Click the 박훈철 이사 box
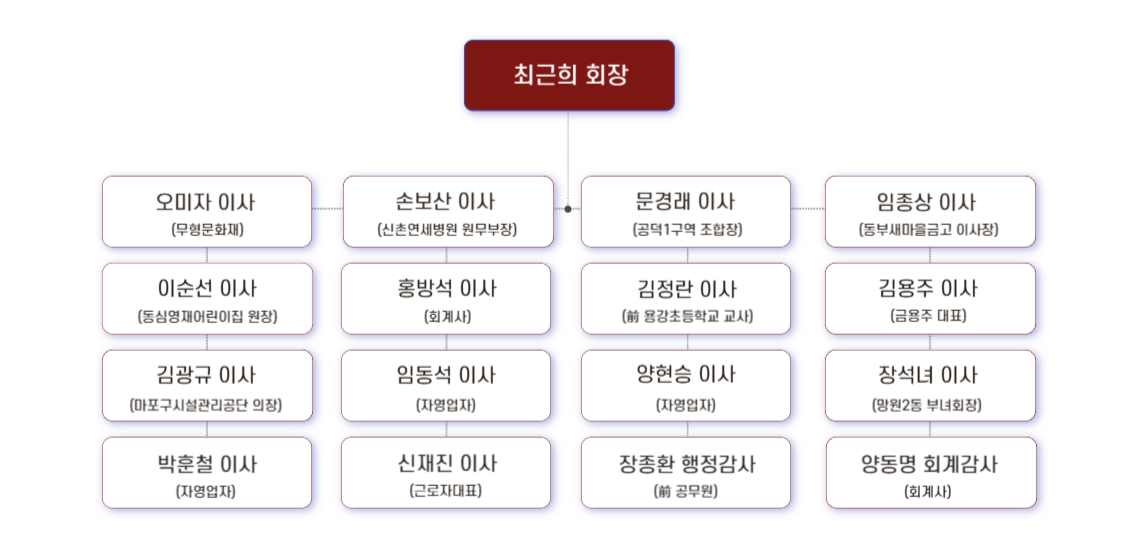The image size is (1136, 551). point(207,473)
